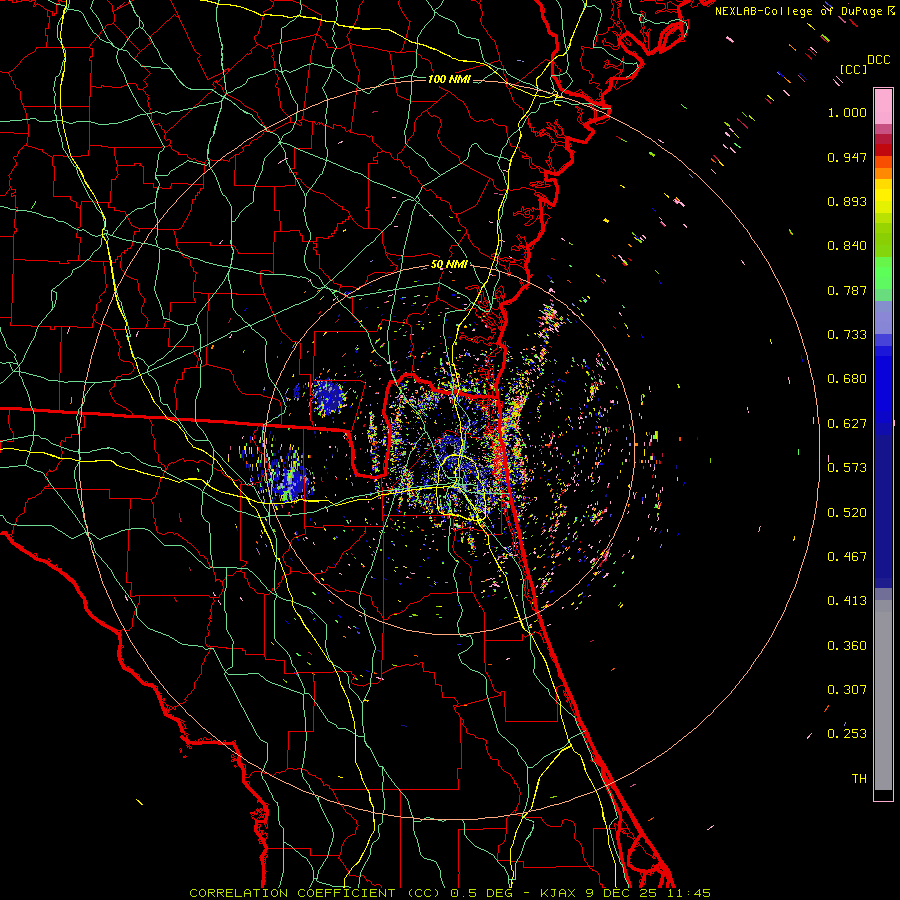Select the DCC product label
Viewport: 900px width, 900px height.
click(878, 60)
